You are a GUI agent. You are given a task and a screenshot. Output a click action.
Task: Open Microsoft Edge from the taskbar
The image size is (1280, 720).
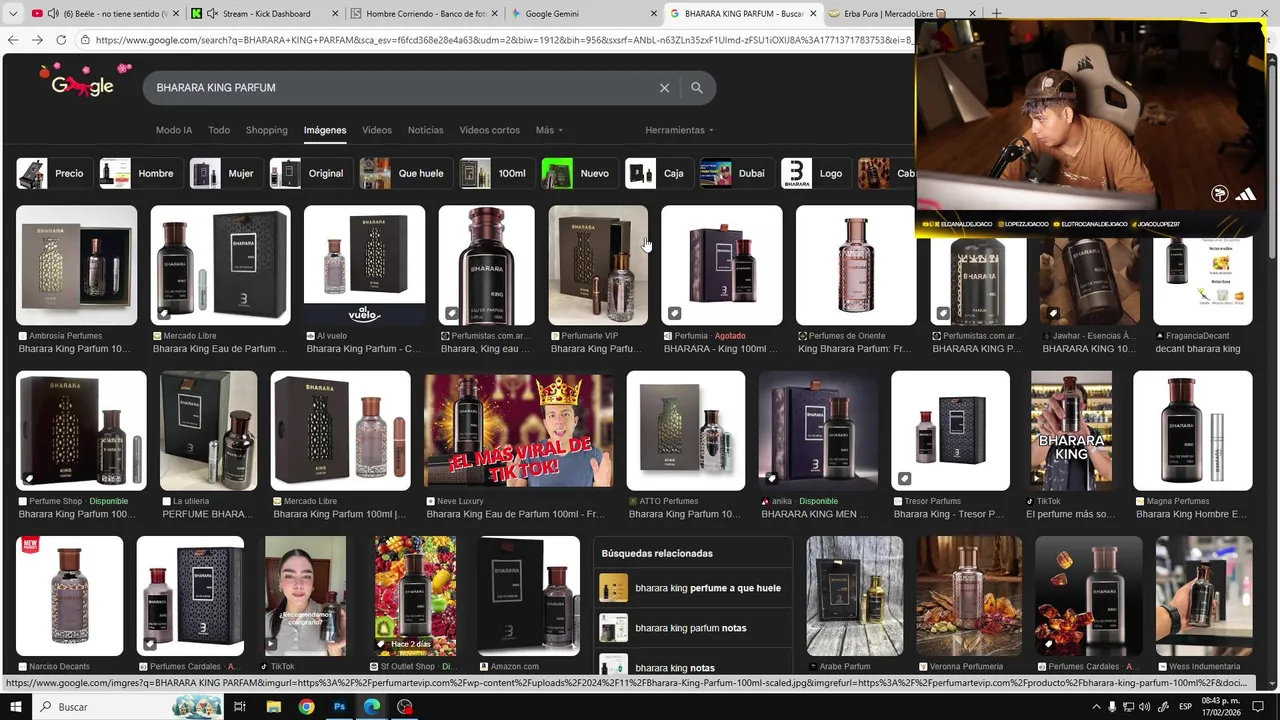tap(372, 707)
